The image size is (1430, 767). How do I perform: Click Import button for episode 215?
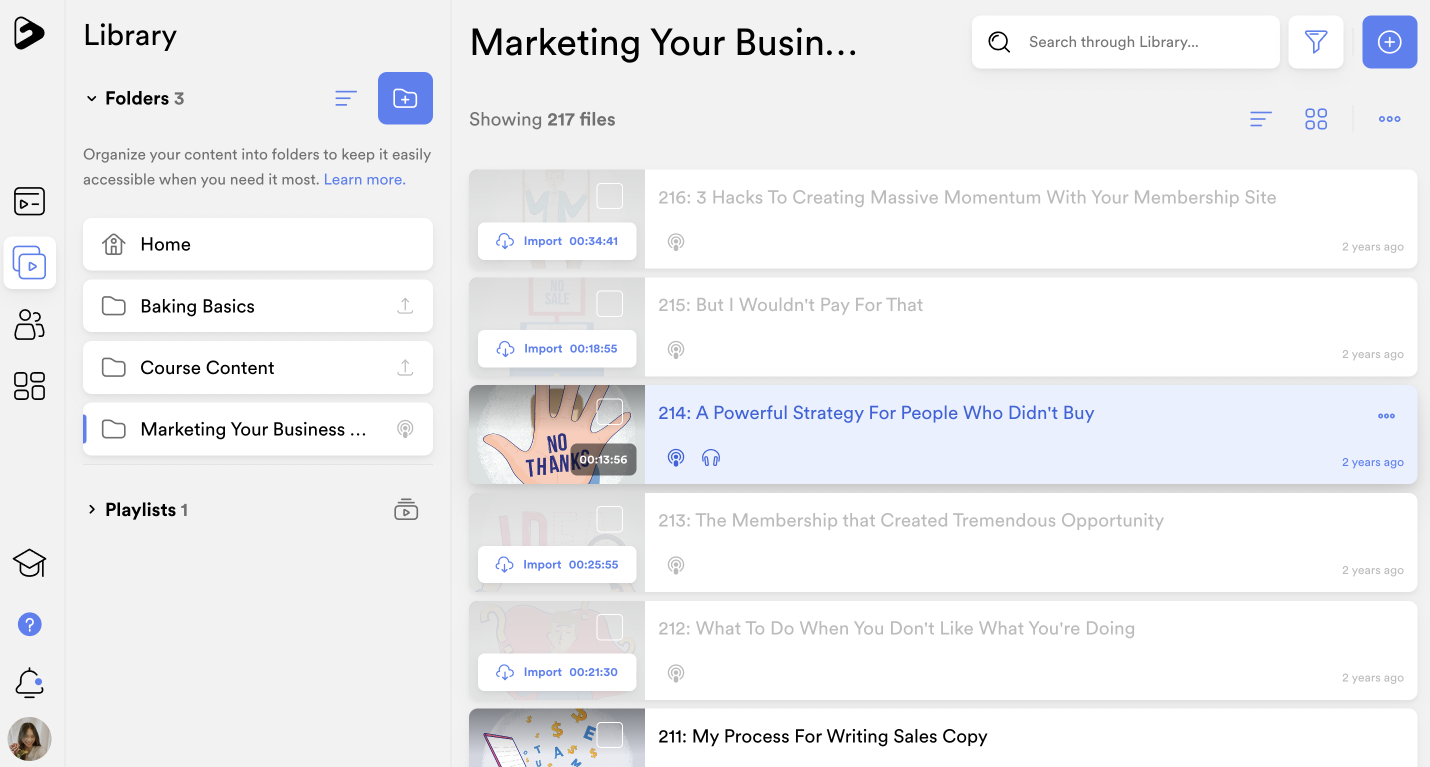[557, 349]
